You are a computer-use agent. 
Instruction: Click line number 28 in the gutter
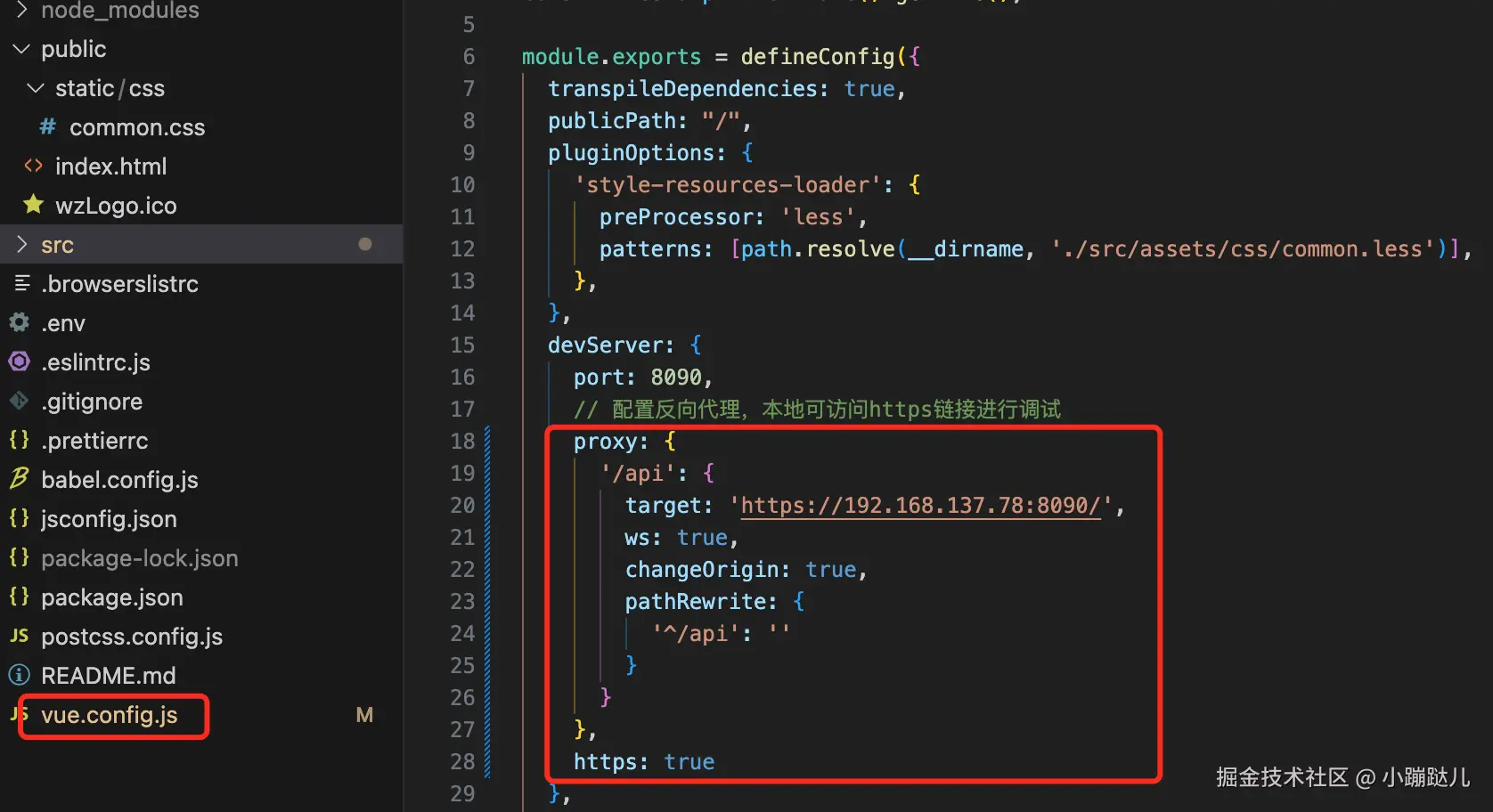462,762
